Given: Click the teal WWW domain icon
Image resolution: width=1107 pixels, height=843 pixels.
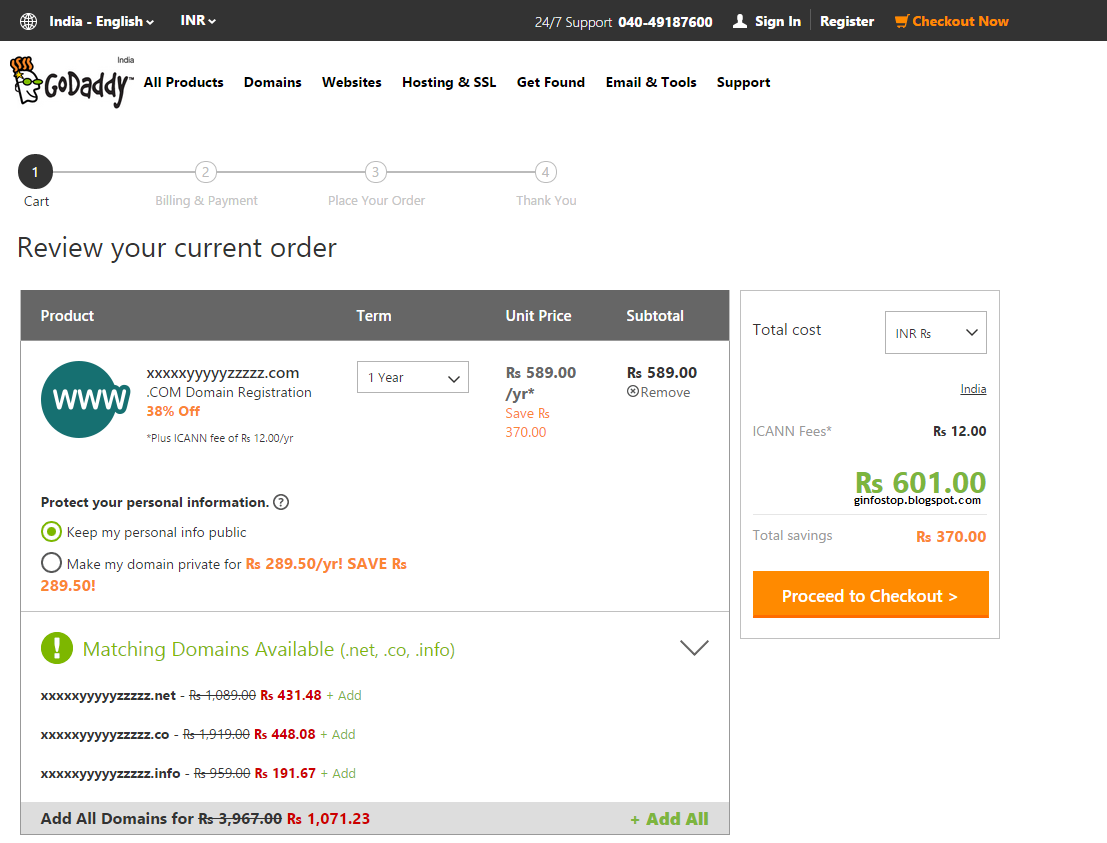Looking at the screenshot, I should 85,400.
